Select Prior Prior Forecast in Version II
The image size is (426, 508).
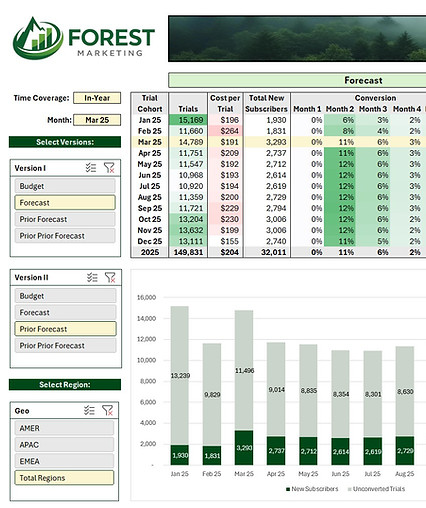(x=65, y=345)
